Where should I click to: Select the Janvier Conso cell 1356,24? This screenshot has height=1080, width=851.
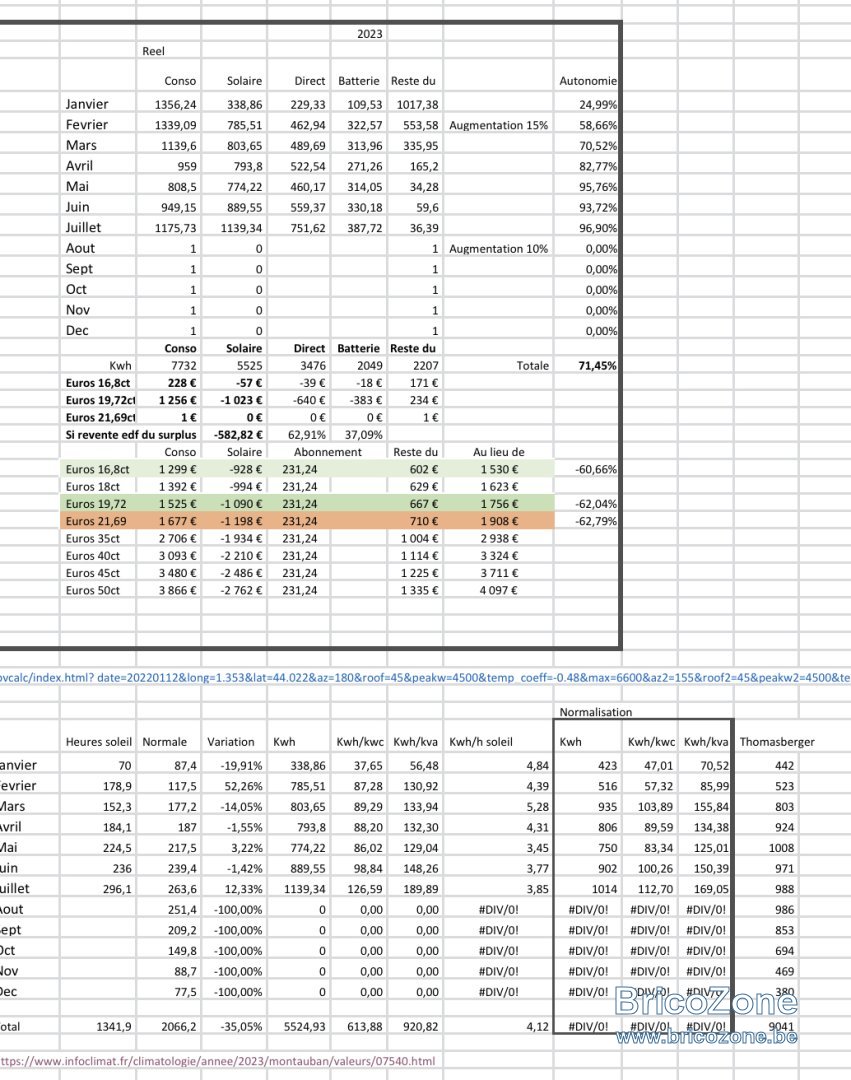pos(176,105)
